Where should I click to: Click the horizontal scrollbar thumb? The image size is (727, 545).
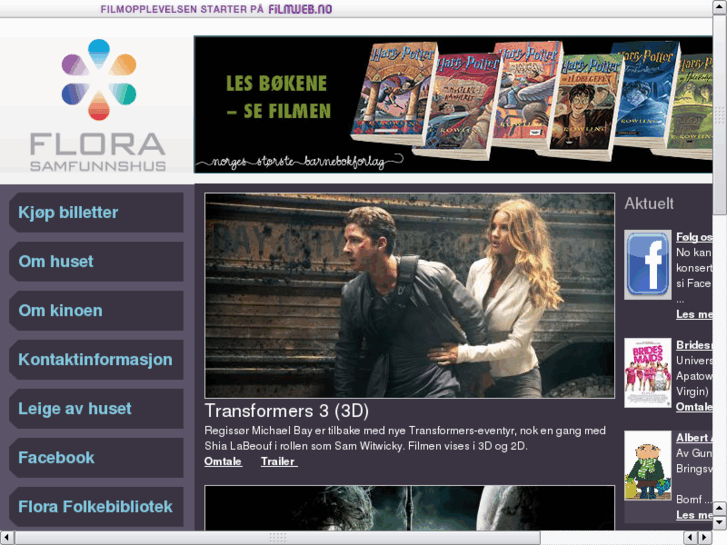[x=277, y=538]
